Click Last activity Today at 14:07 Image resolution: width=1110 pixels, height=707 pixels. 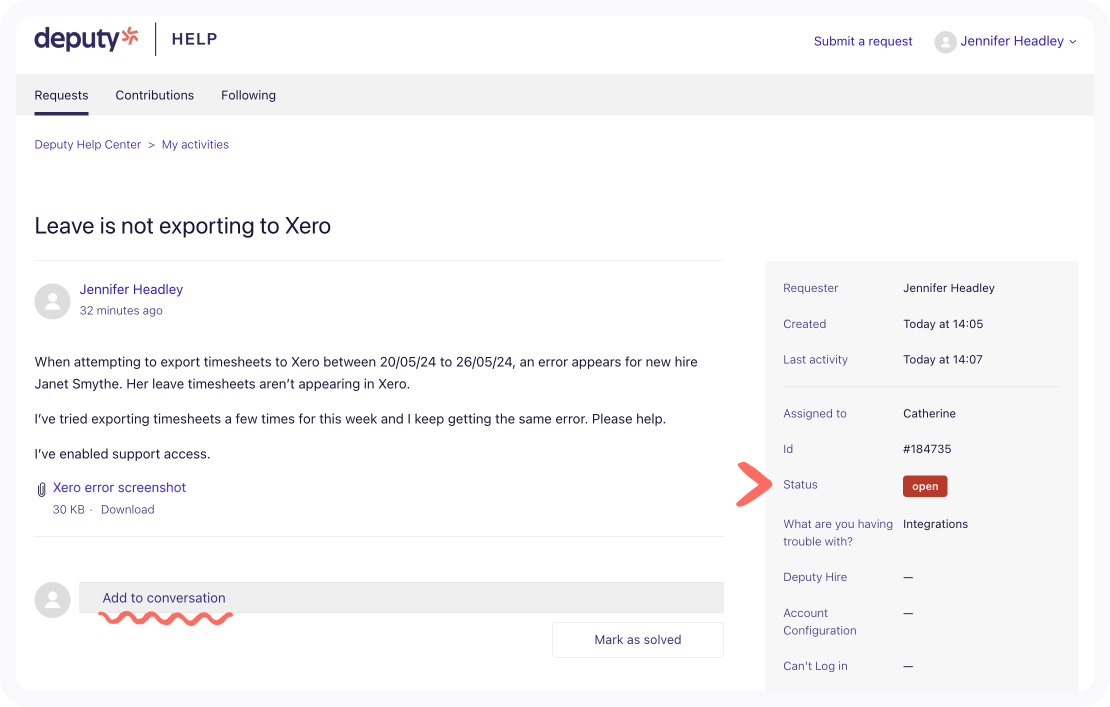click(943, 360)
